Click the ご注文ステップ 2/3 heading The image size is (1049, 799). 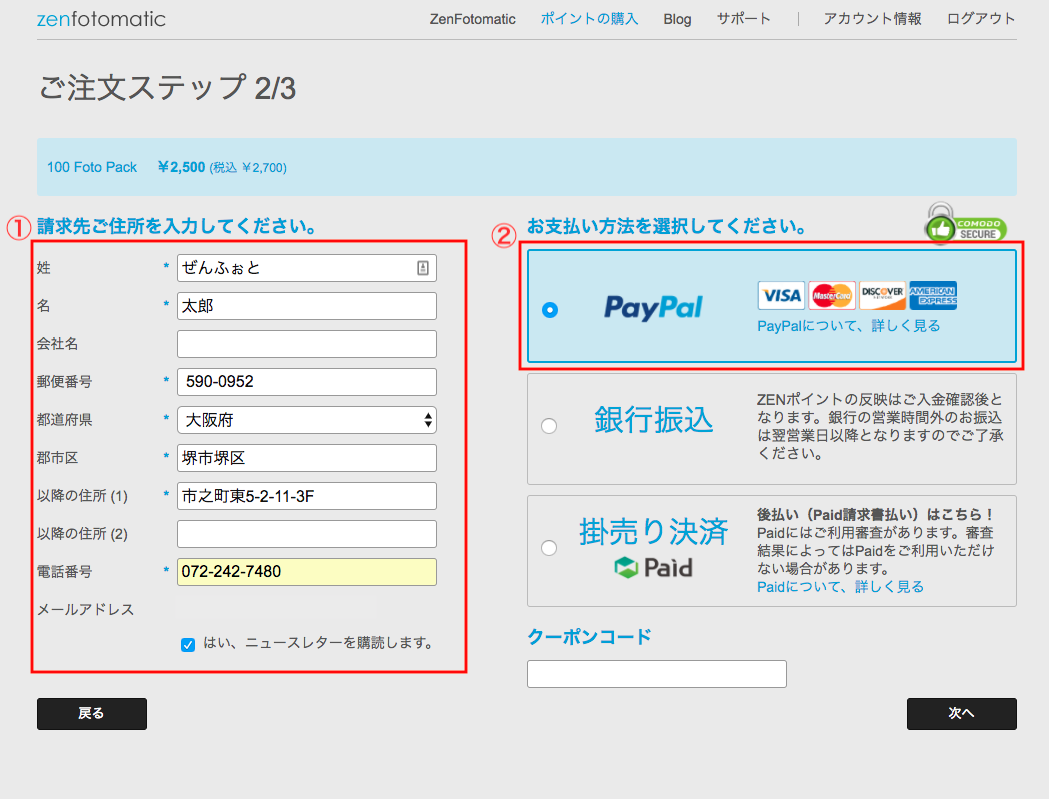pos(167,88)
